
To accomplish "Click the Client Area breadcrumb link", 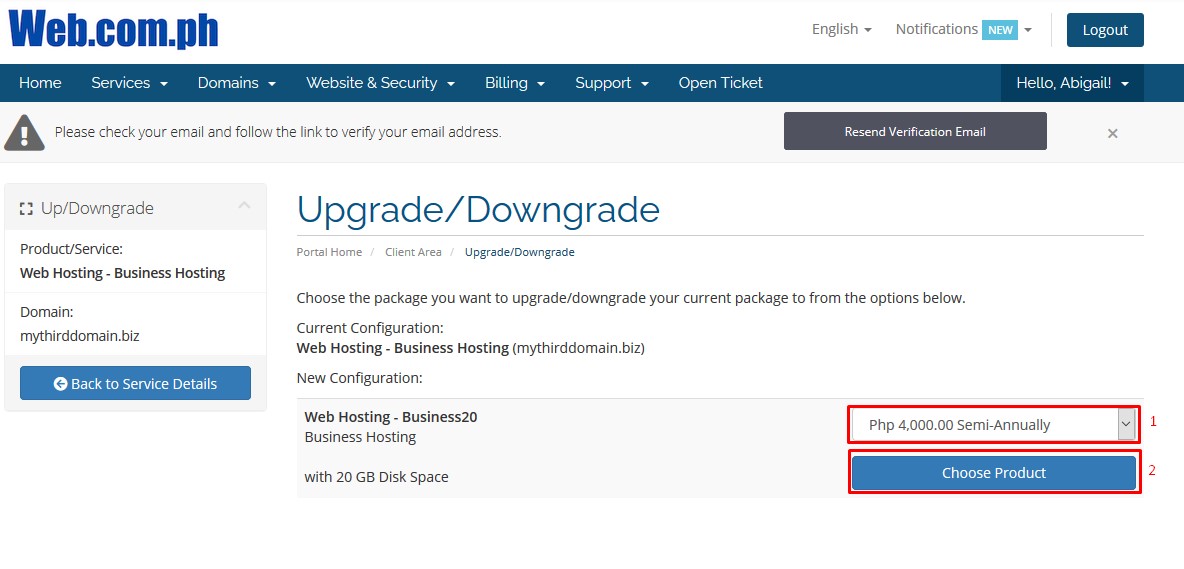I will (x=413, y=252).
